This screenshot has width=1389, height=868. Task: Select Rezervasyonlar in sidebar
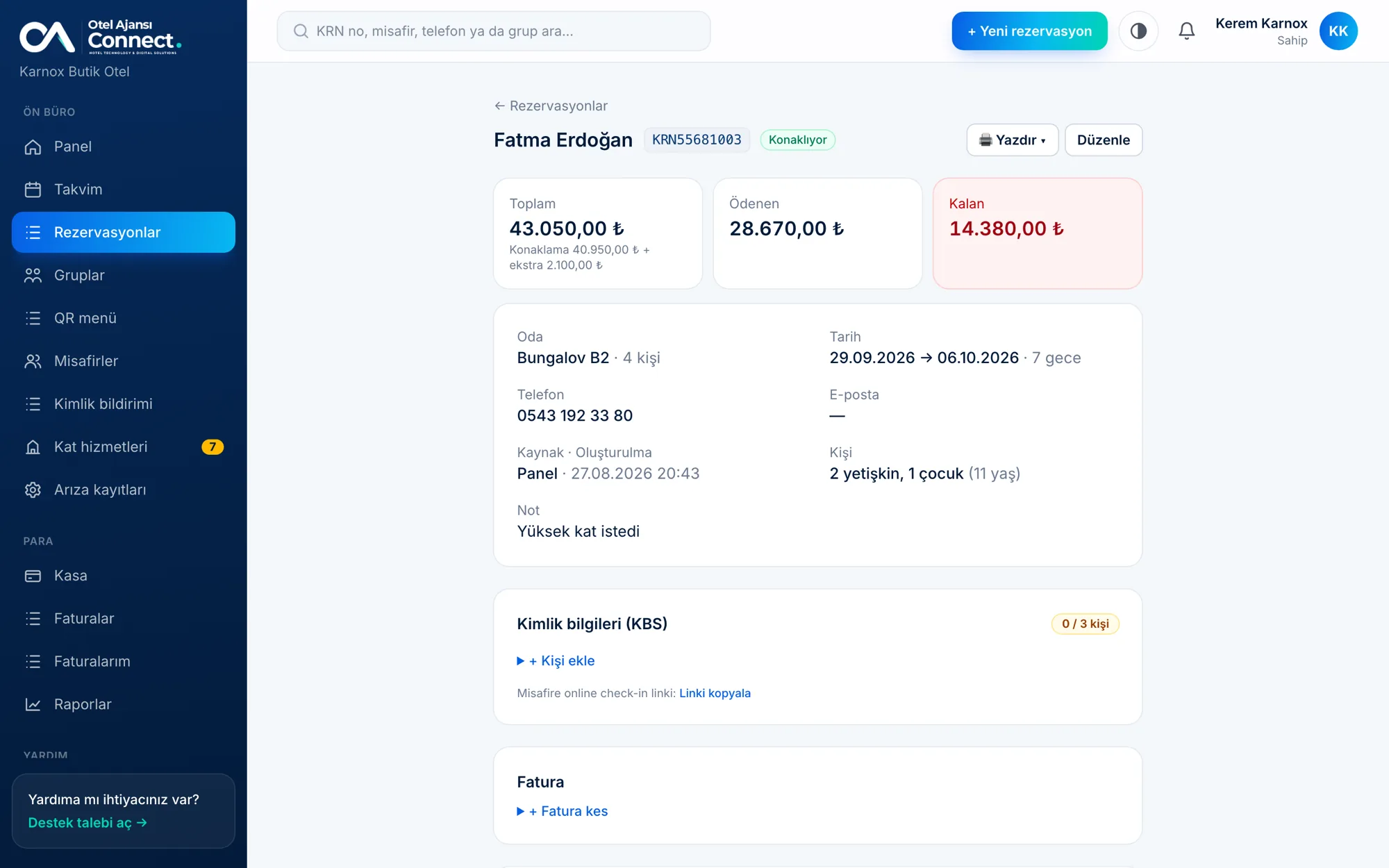point(124,232)
